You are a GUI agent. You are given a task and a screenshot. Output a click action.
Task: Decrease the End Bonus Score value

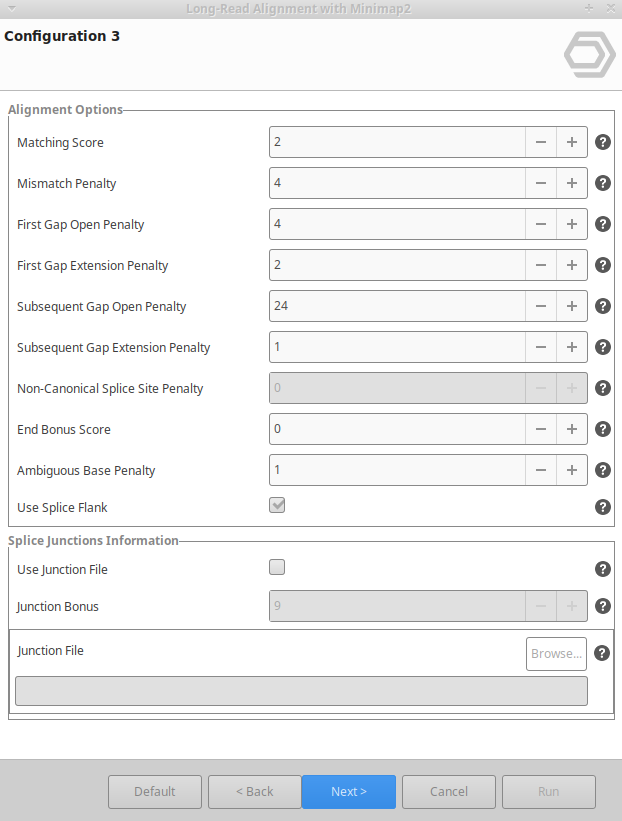(x=540, y=429)
